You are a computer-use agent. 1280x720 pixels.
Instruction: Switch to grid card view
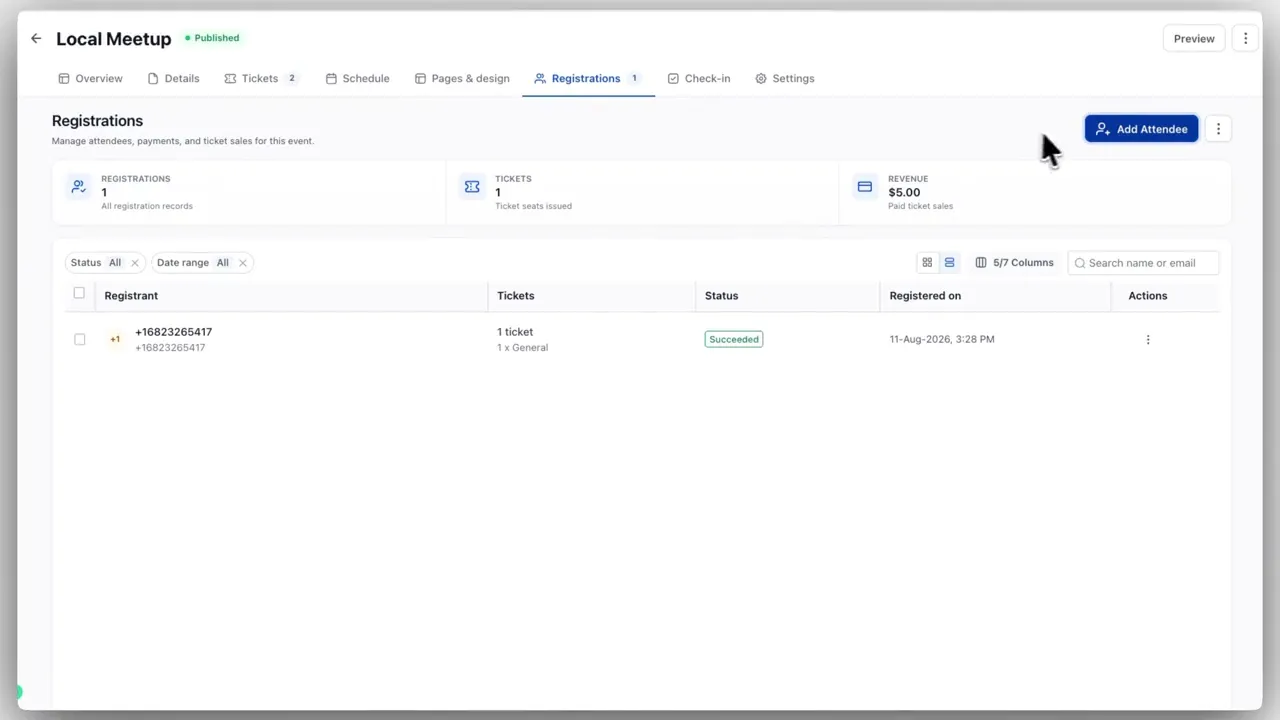[x=927, y=263]
